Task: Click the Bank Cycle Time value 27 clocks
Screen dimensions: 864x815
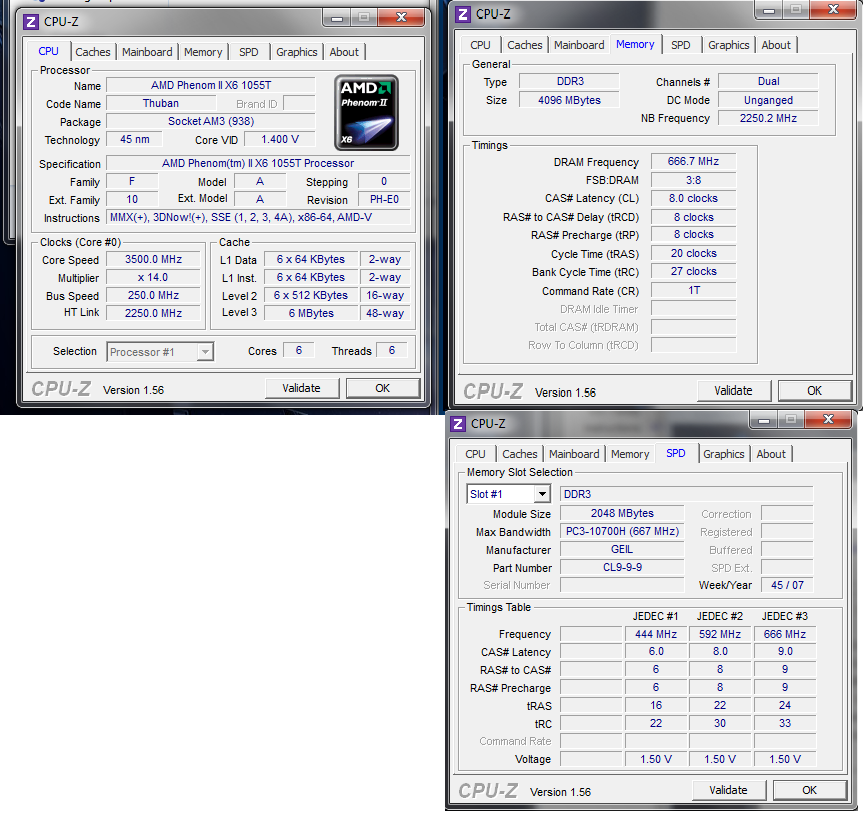Action: pyautogui.click(x=693, y=271)
